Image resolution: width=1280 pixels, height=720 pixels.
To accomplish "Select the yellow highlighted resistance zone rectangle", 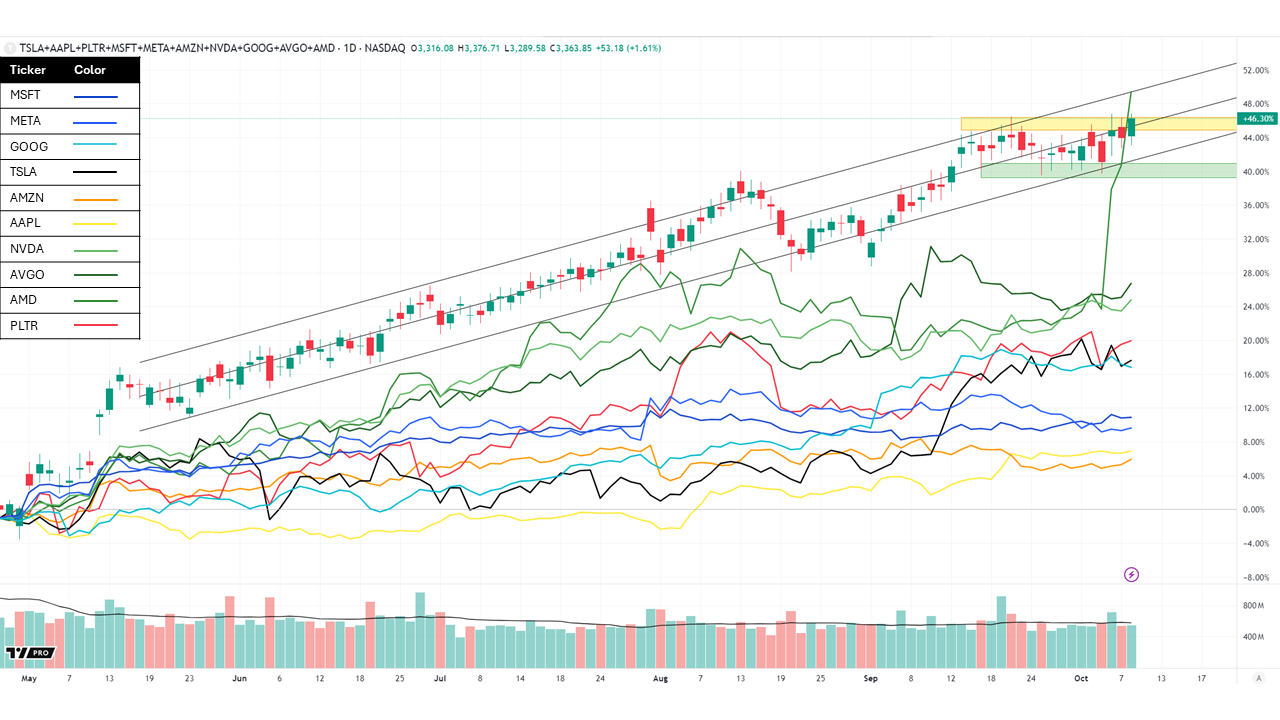I will tap(1098, 124).
